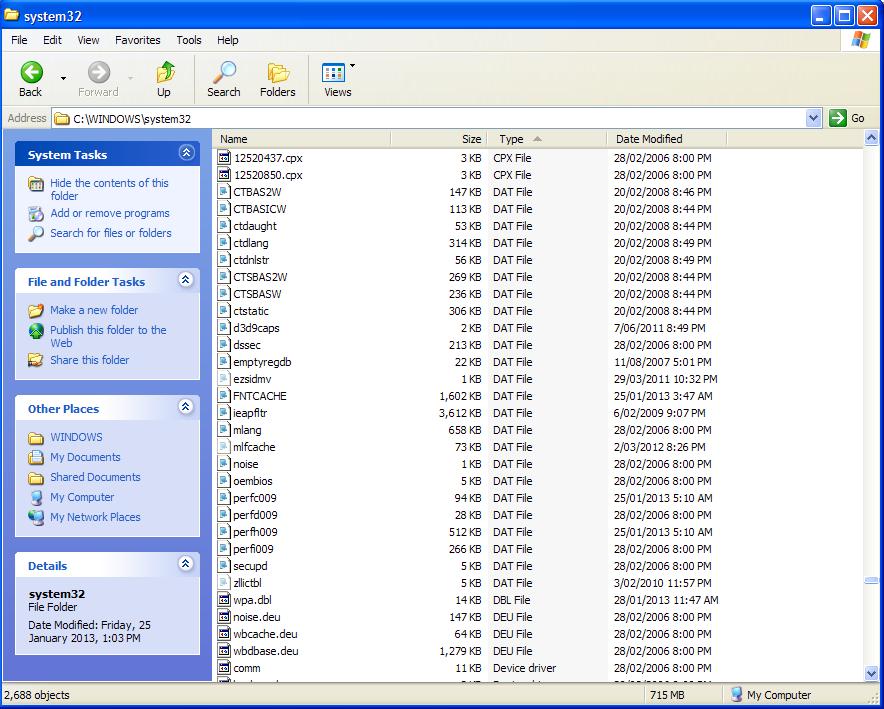The image size is (884, 709).
Task: Click in the Address bar path field
Action: point(429,118)
